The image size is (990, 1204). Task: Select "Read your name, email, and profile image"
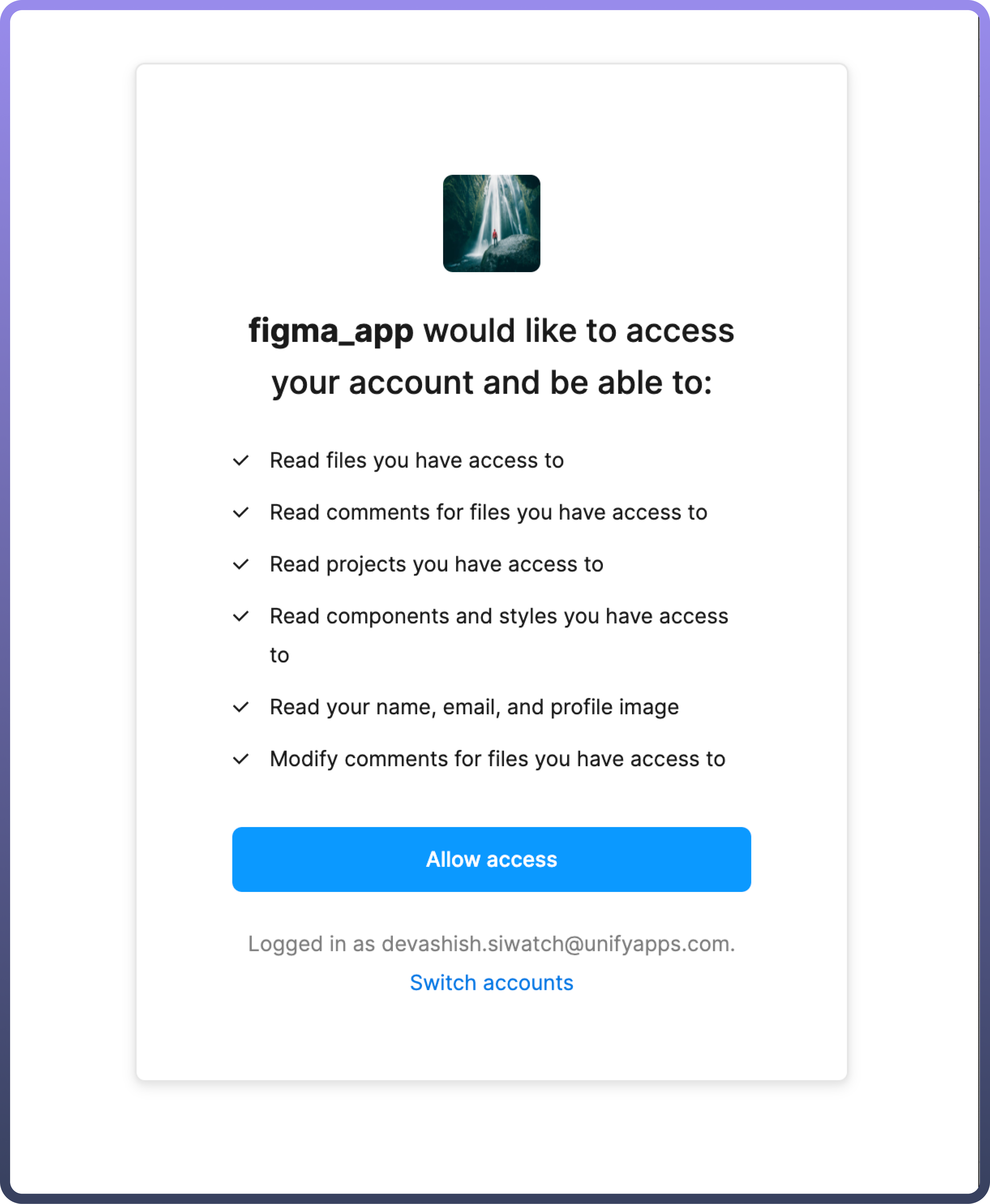pos(474,707)
